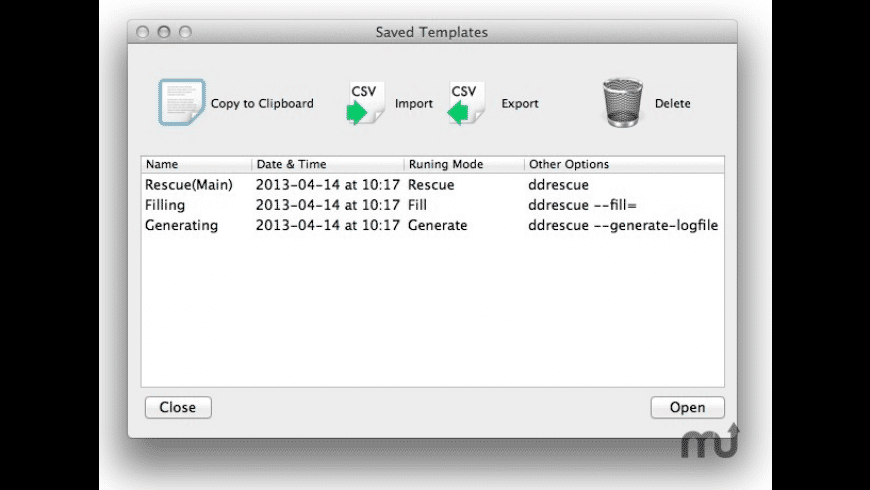
Task: Click the Import label
Action: click(413, 103)
